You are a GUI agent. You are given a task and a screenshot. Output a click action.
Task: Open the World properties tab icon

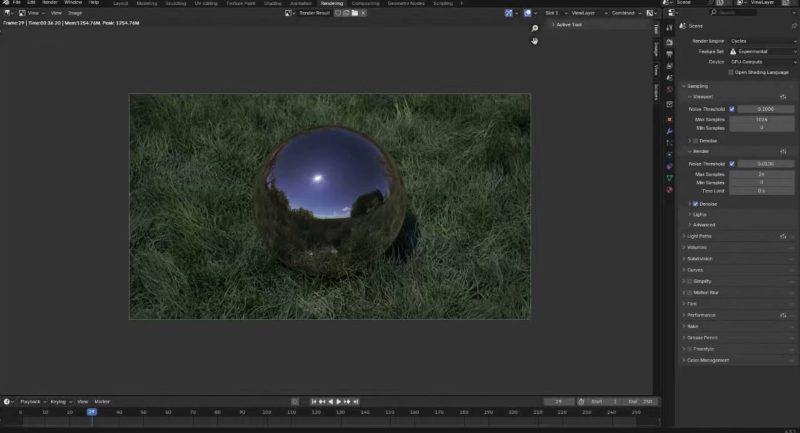[x=669, y=90]
